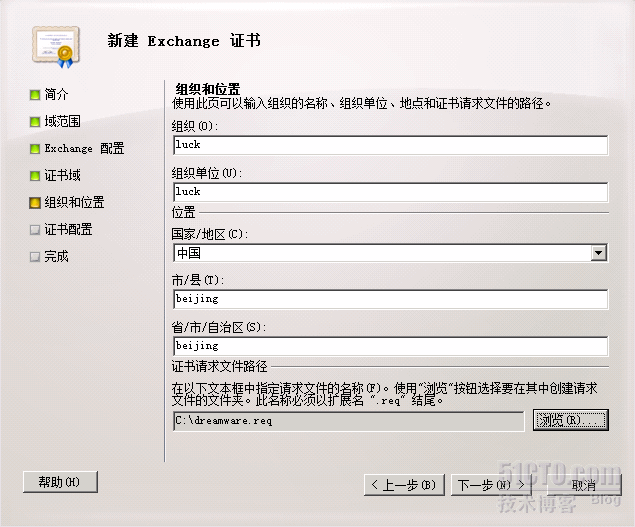Select the 组织和位置 wizard step
635x527 pixels.
pos(75,202)
